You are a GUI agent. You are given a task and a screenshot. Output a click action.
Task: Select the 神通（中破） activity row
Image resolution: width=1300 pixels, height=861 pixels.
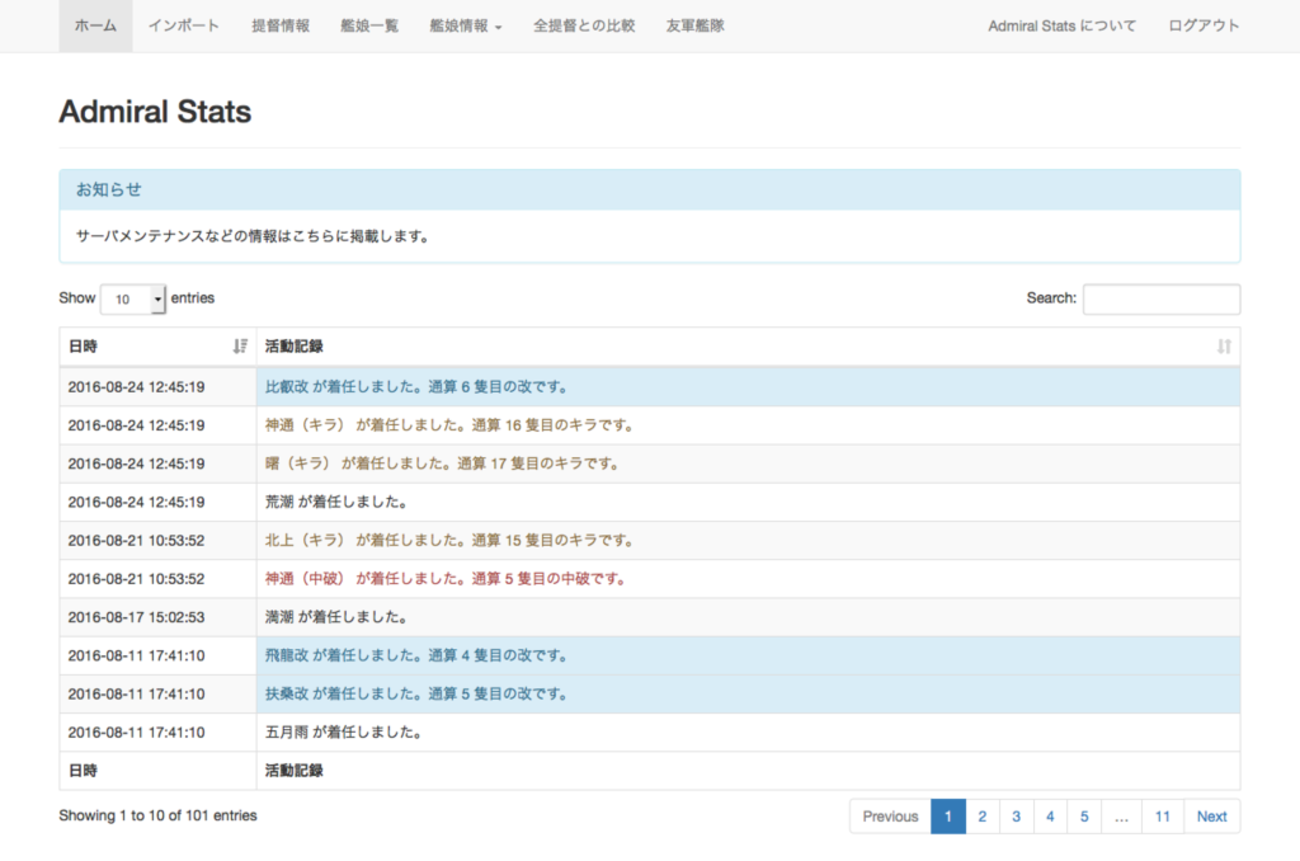coord(444,579)
